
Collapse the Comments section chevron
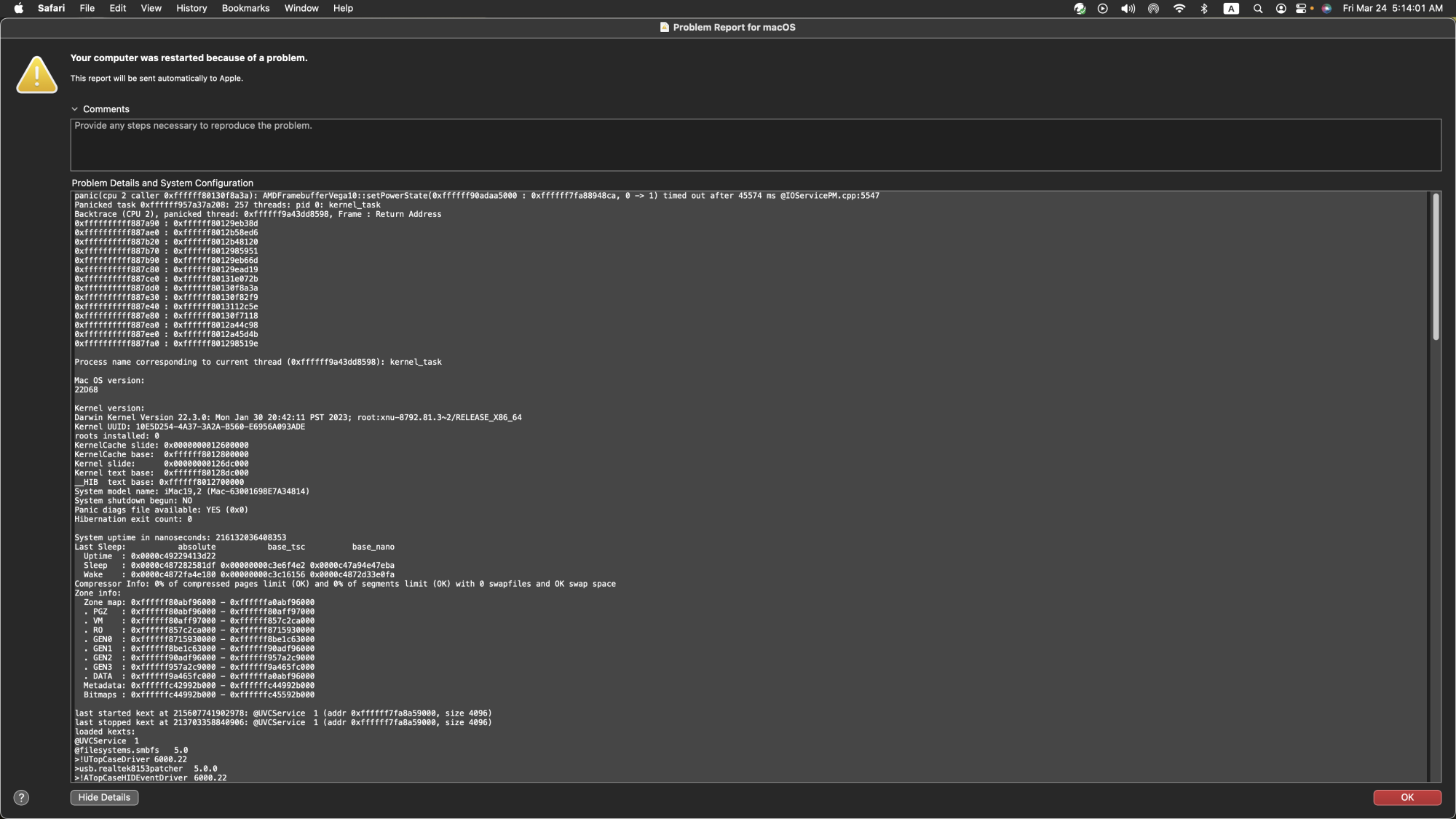click(x=74, y=109)
